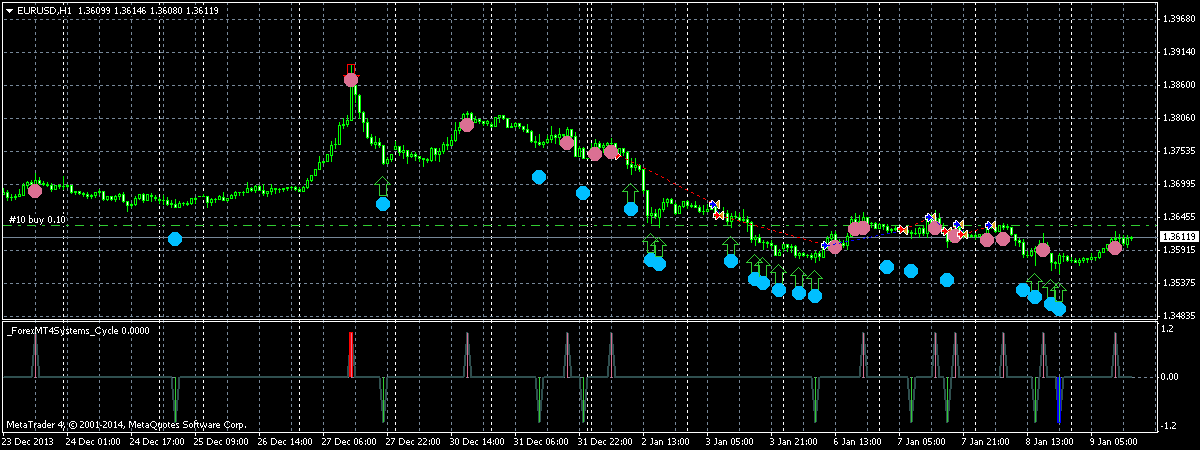Select the #10 buy 0.10 order label
This screenshot has width=1200, height=450.
pos(37,219)
